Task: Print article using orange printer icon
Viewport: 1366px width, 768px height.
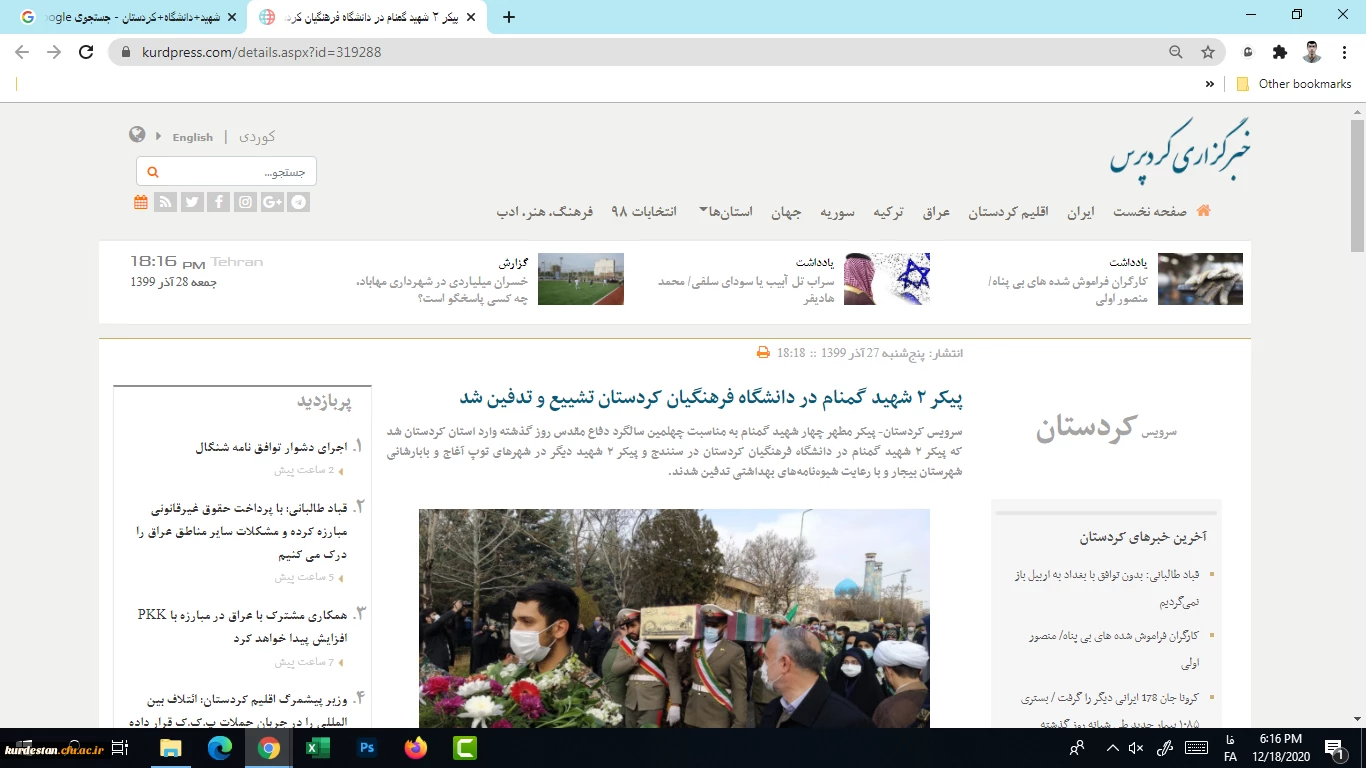Action: pos(763,352)
